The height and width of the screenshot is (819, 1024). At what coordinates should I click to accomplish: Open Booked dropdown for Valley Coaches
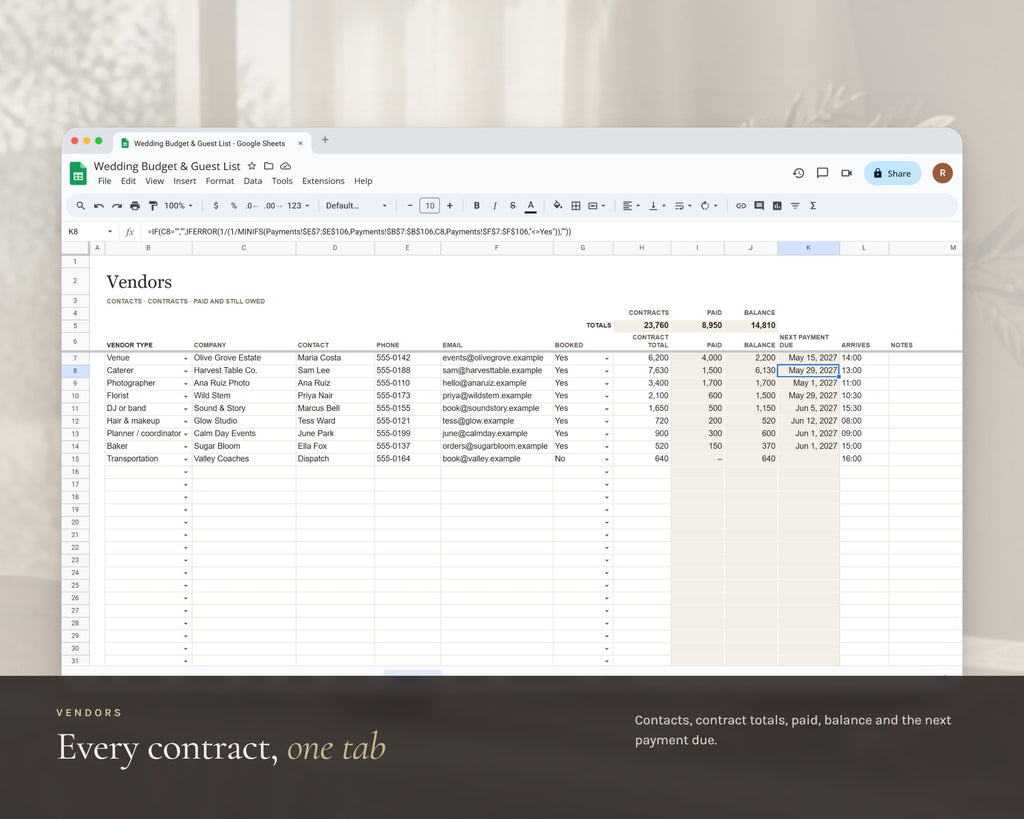coord(607,460)
